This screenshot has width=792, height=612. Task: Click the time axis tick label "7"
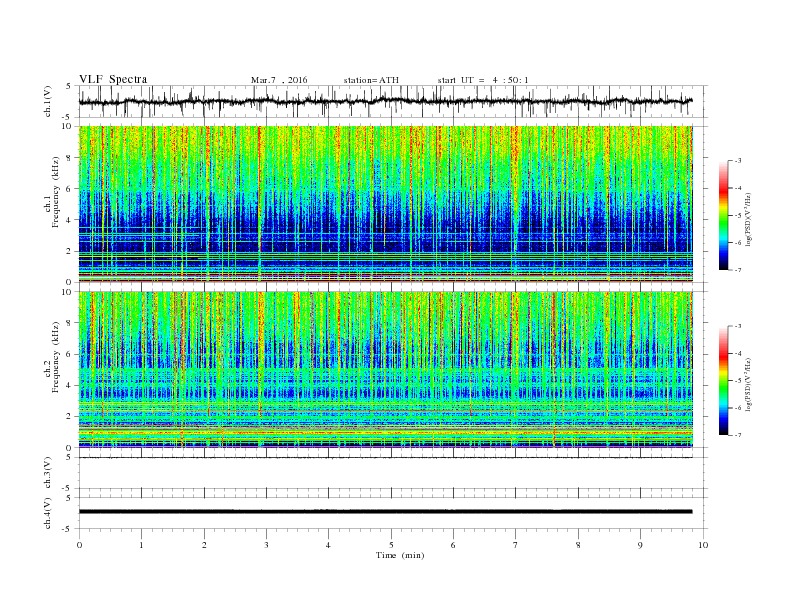(x=516, y=545)
